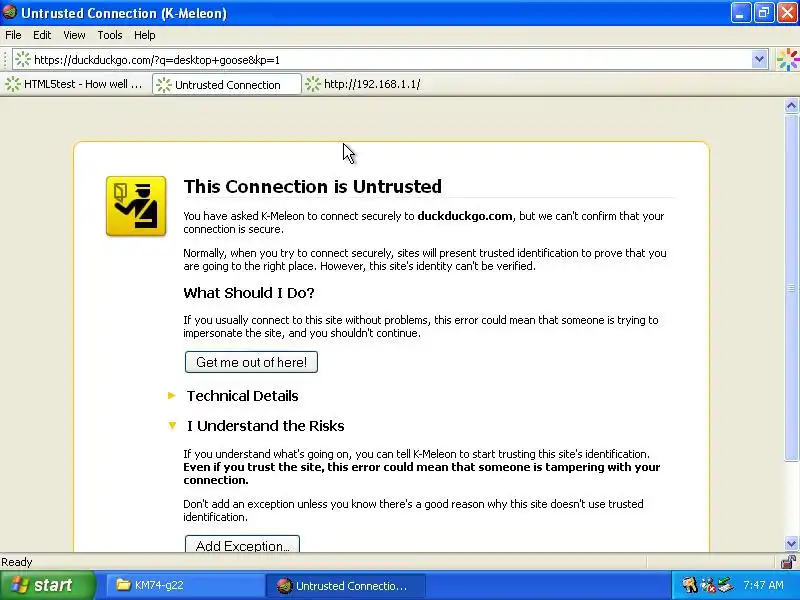The height and width of the screenshot is (600, 800).
Task: Minimize the K-Meleon window
Action: [x=740, y=13]
